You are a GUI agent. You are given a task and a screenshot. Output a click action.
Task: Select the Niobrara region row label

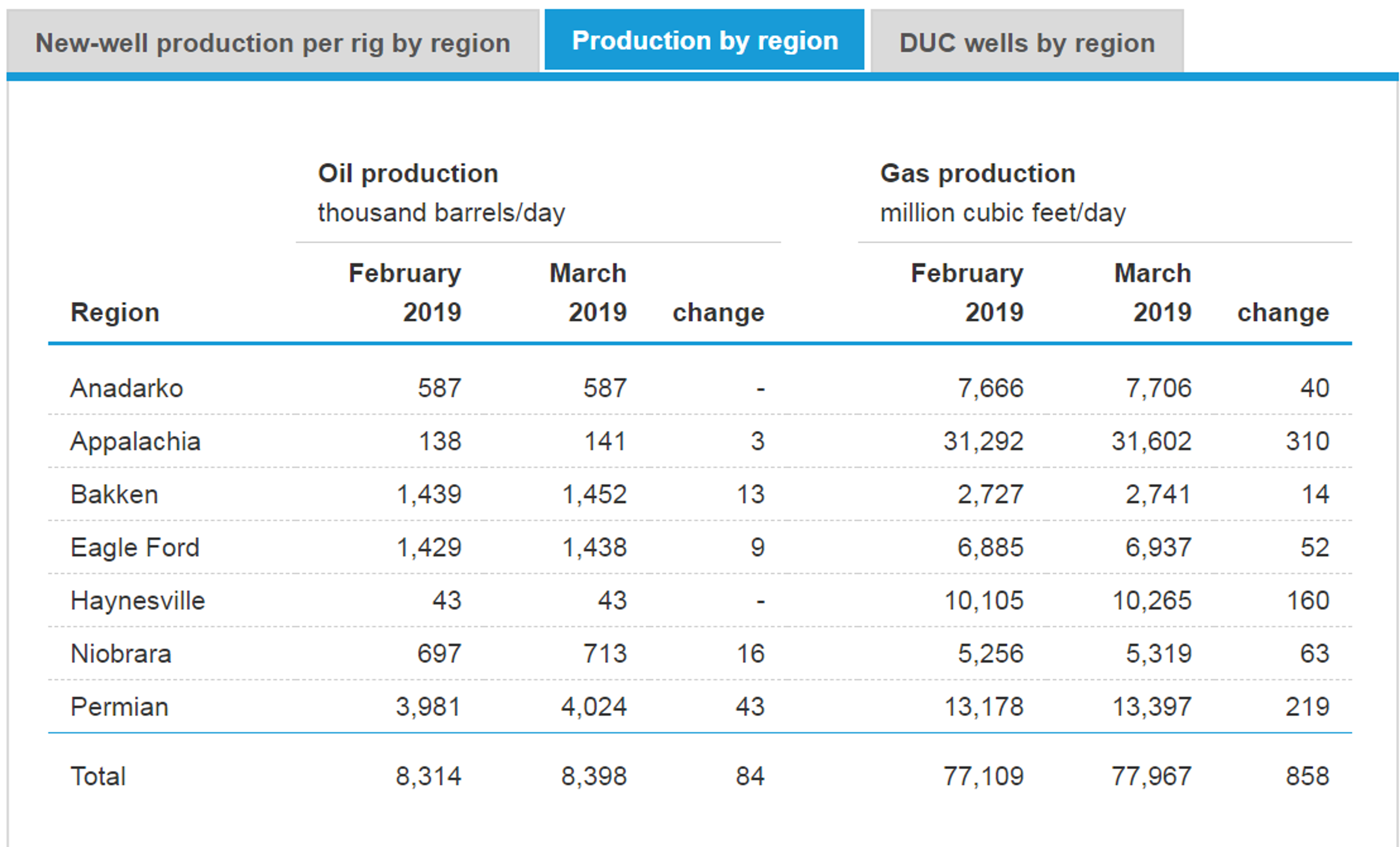121,654
